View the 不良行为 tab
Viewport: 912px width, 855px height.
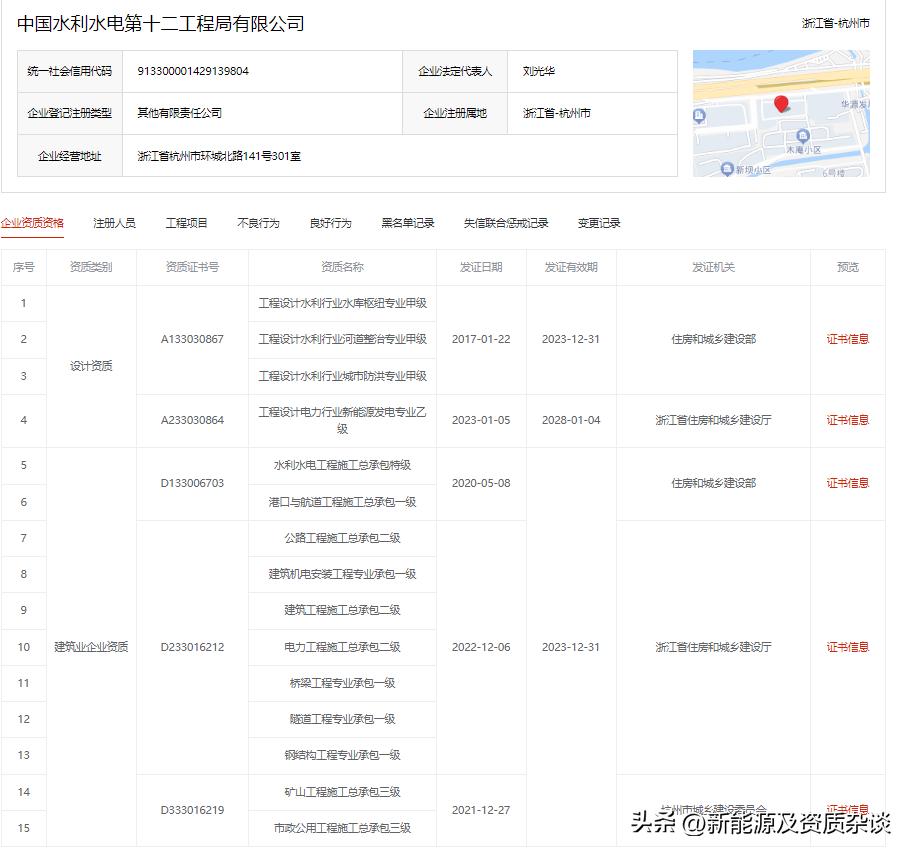(x=258, y=223)
